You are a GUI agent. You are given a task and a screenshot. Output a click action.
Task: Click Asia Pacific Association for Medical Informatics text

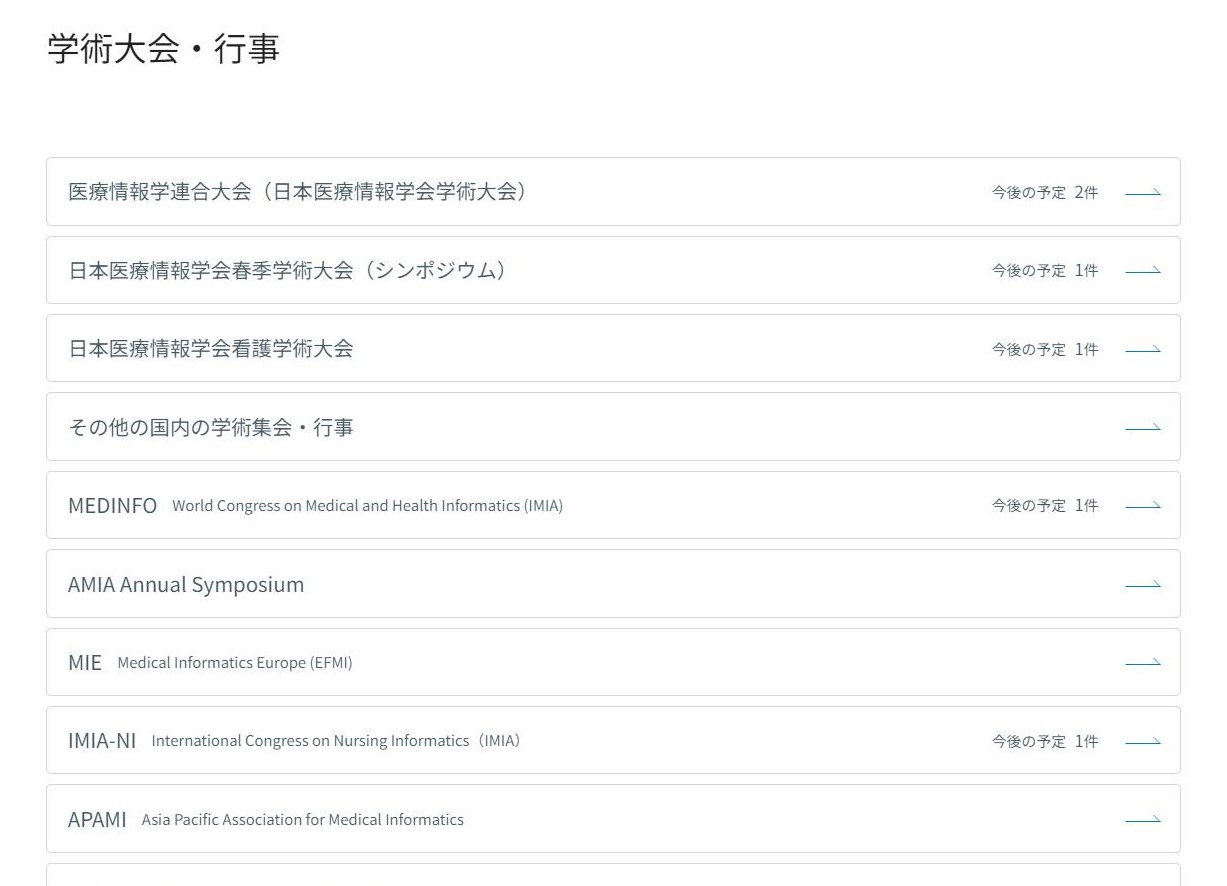pos(303,820)
